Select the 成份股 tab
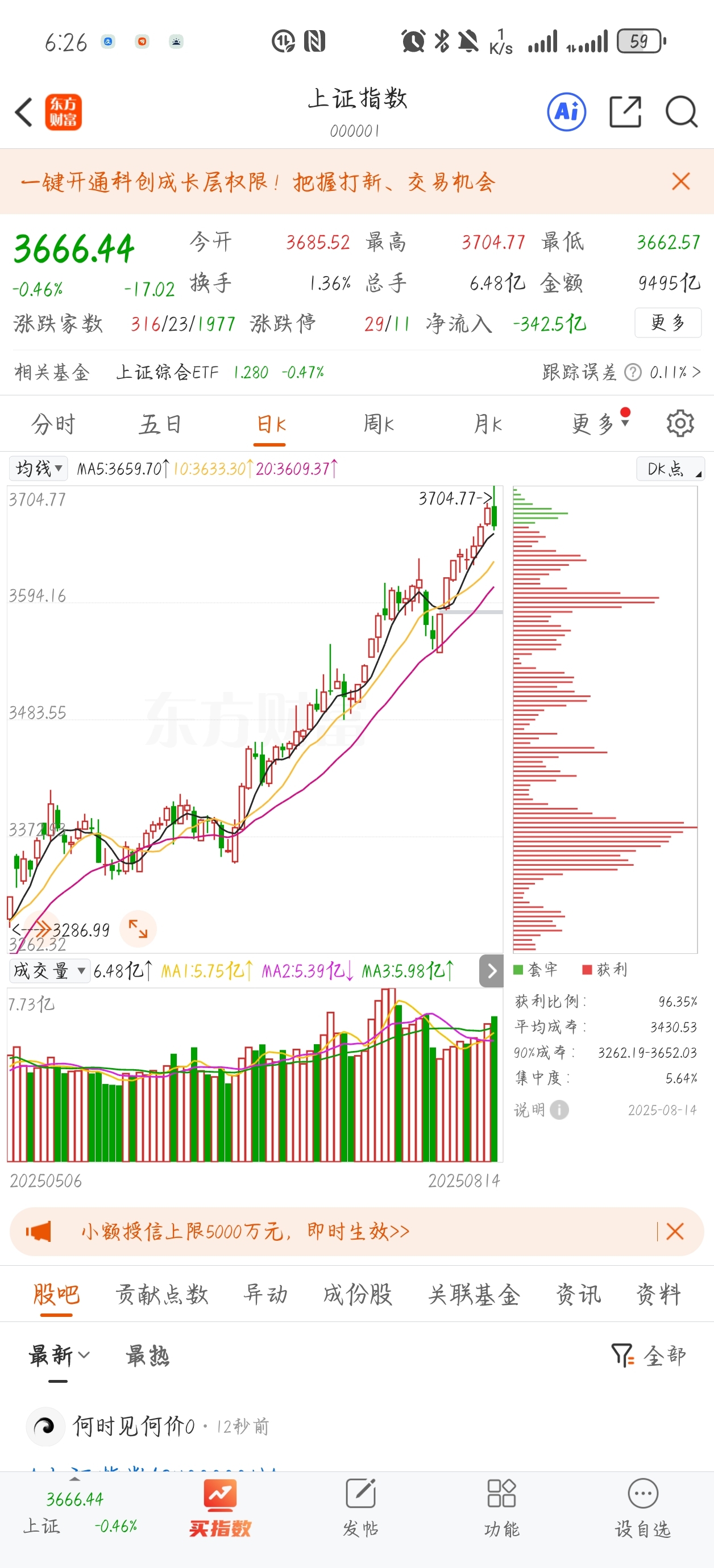This screenshot has width=714, height=1568. point(357,1294)
